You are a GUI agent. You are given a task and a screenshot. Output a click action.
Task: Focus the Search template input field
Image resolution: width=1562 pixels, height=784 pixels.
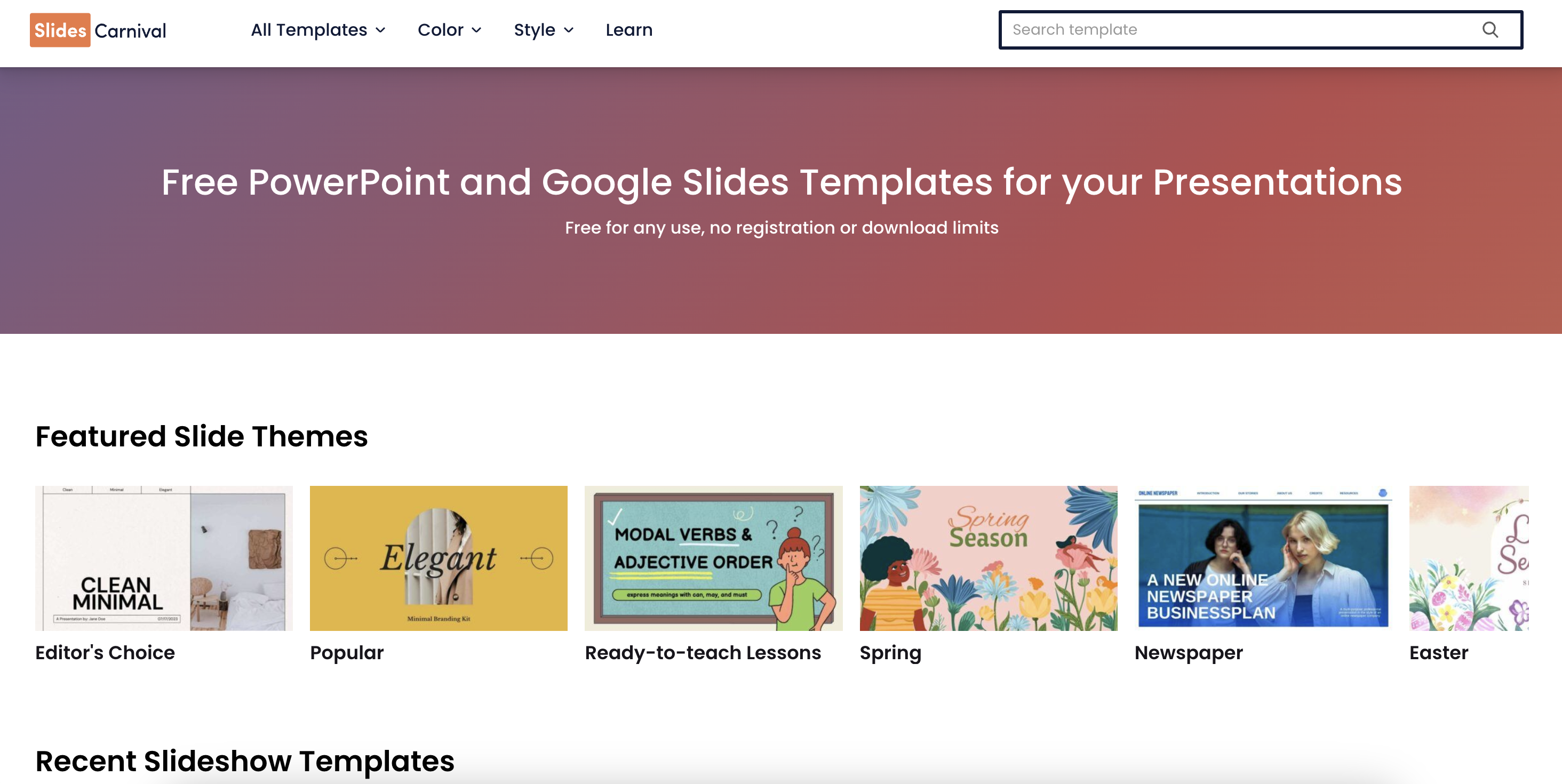click(x=1237, y=30)
